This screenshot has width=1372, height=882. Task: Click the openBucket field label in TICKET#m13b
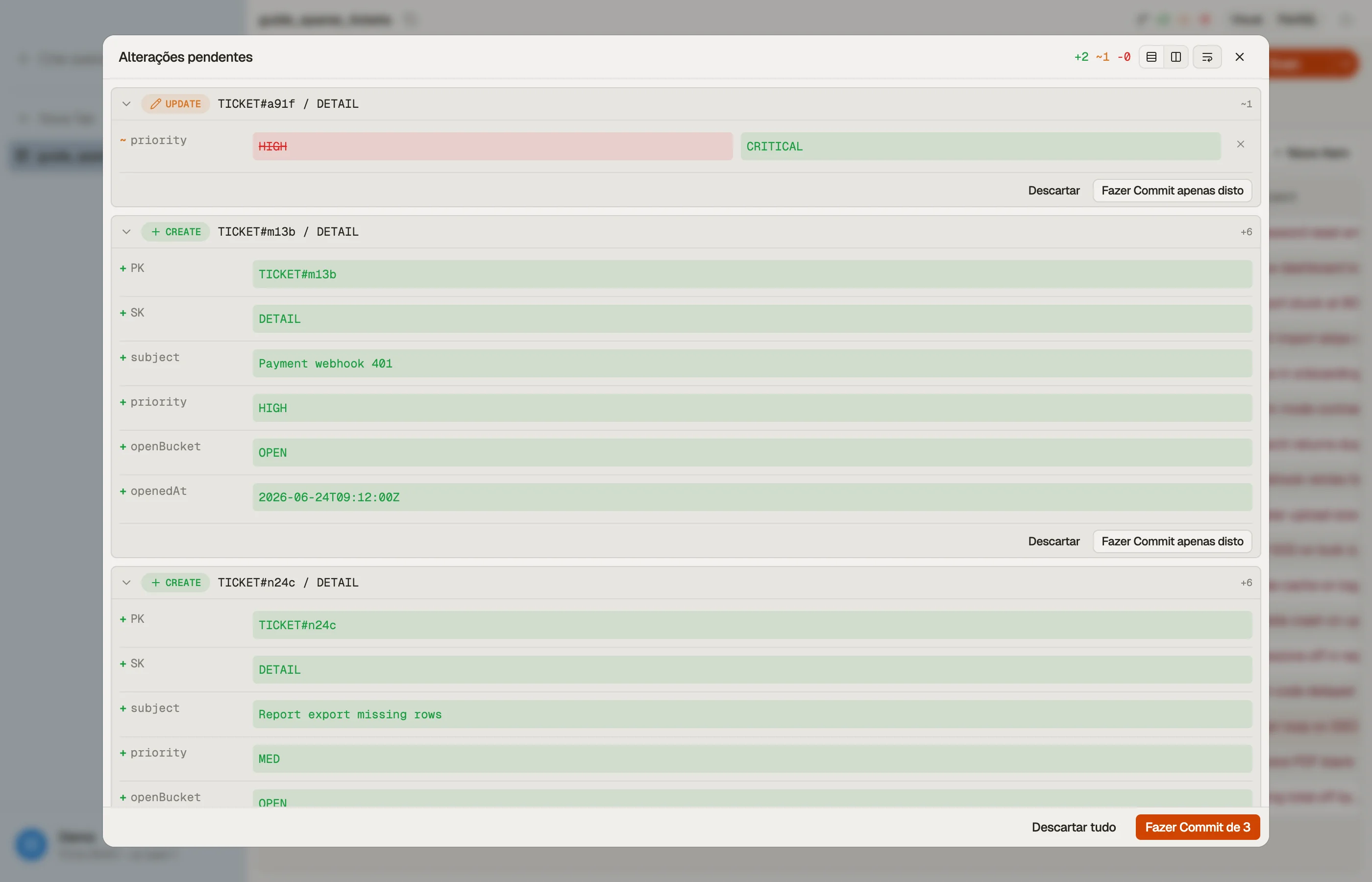pyautogui.click(x=166, y=447)
